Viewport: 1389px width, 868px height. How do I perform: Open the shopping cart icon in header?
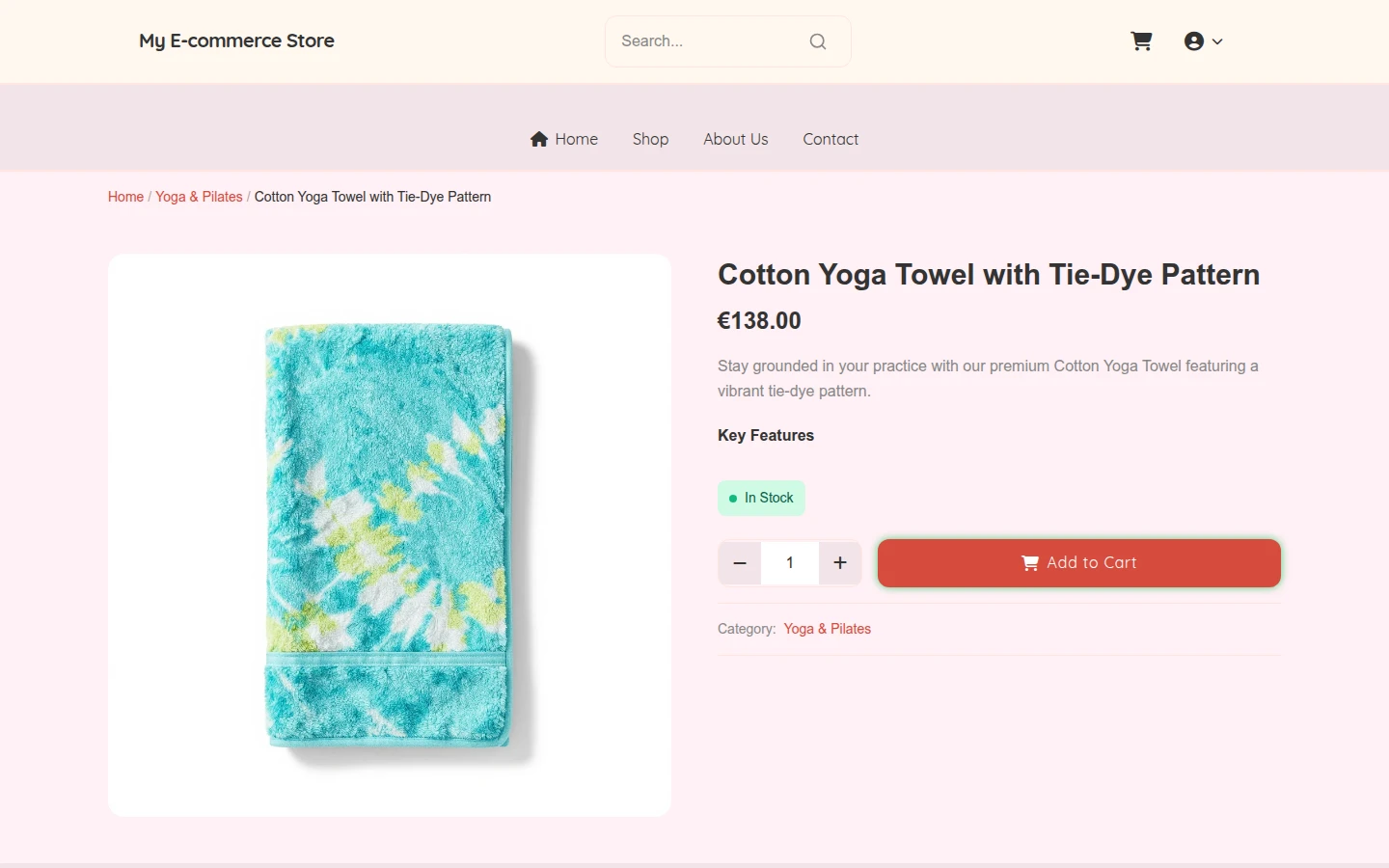click(x=1141, y=41)
